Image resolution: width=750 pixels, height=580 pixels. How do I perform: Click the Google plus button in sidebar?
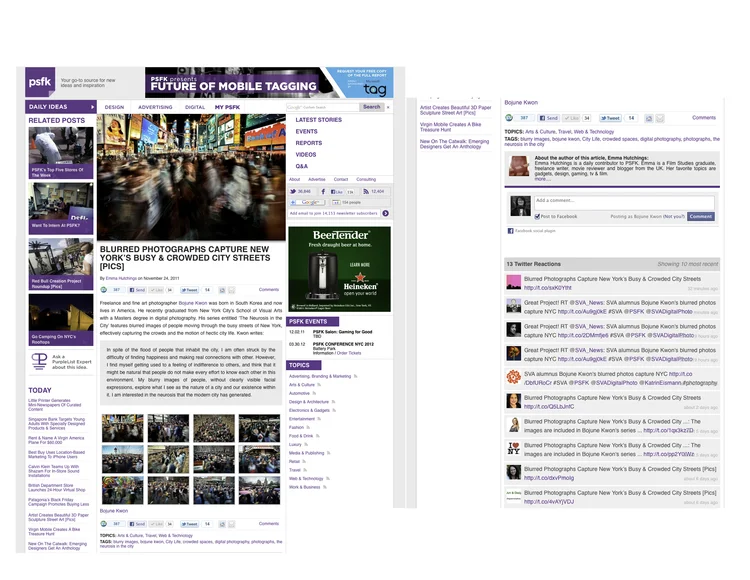(x=306, y=202)
